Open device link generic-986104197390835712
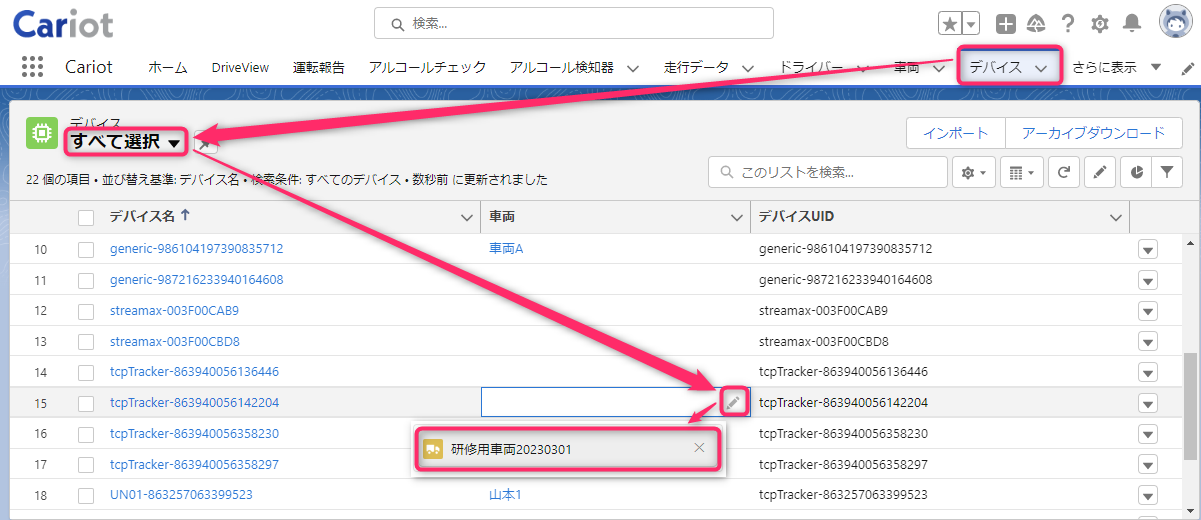The image size is (1201, 520). pyautogui.click(x=196, y=249)
